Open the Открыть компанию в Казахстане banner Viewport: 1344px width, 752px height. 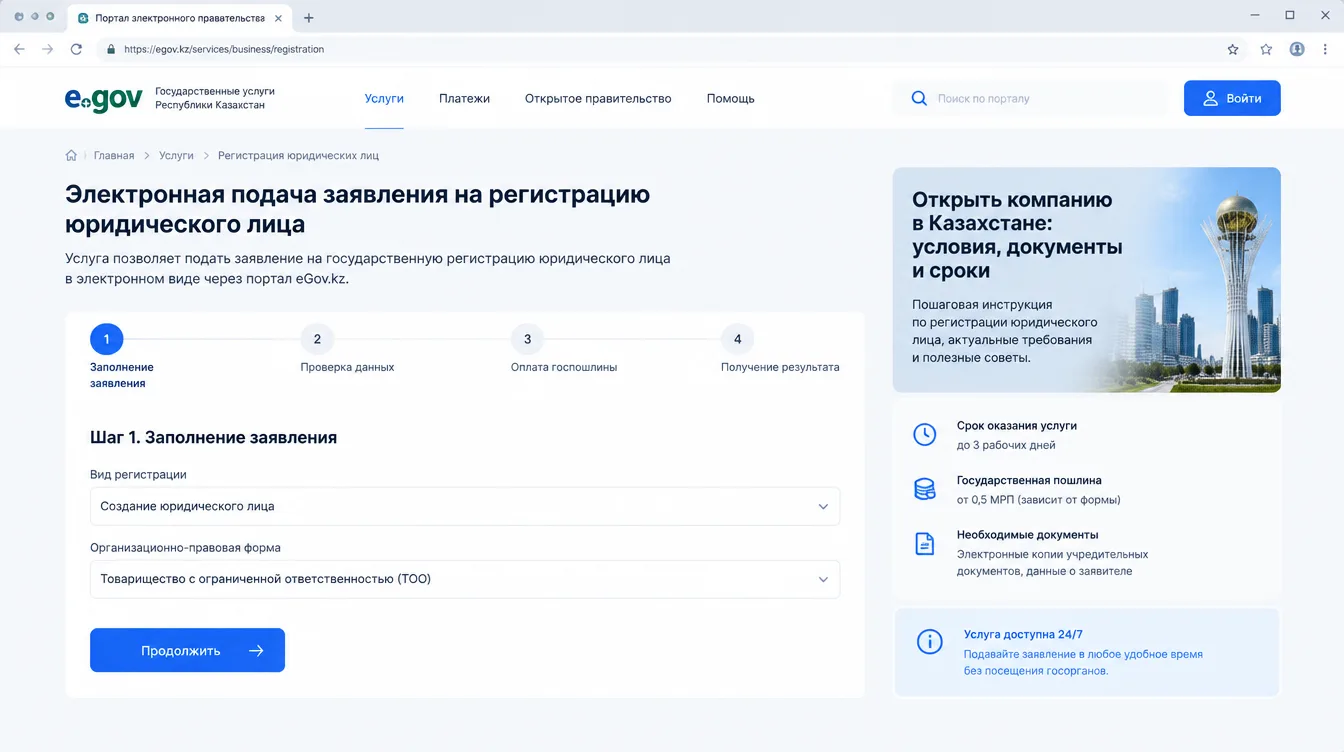(1086, 280)
